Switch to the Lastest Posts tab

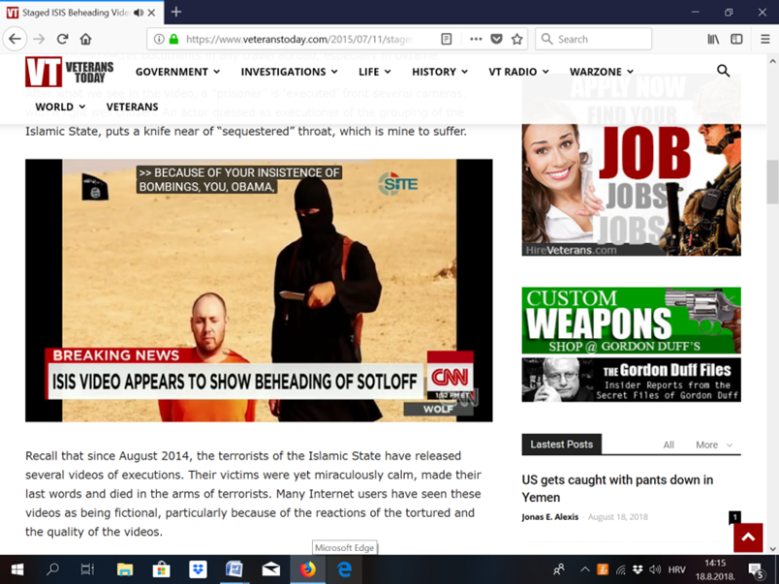(x=561, y=444)
